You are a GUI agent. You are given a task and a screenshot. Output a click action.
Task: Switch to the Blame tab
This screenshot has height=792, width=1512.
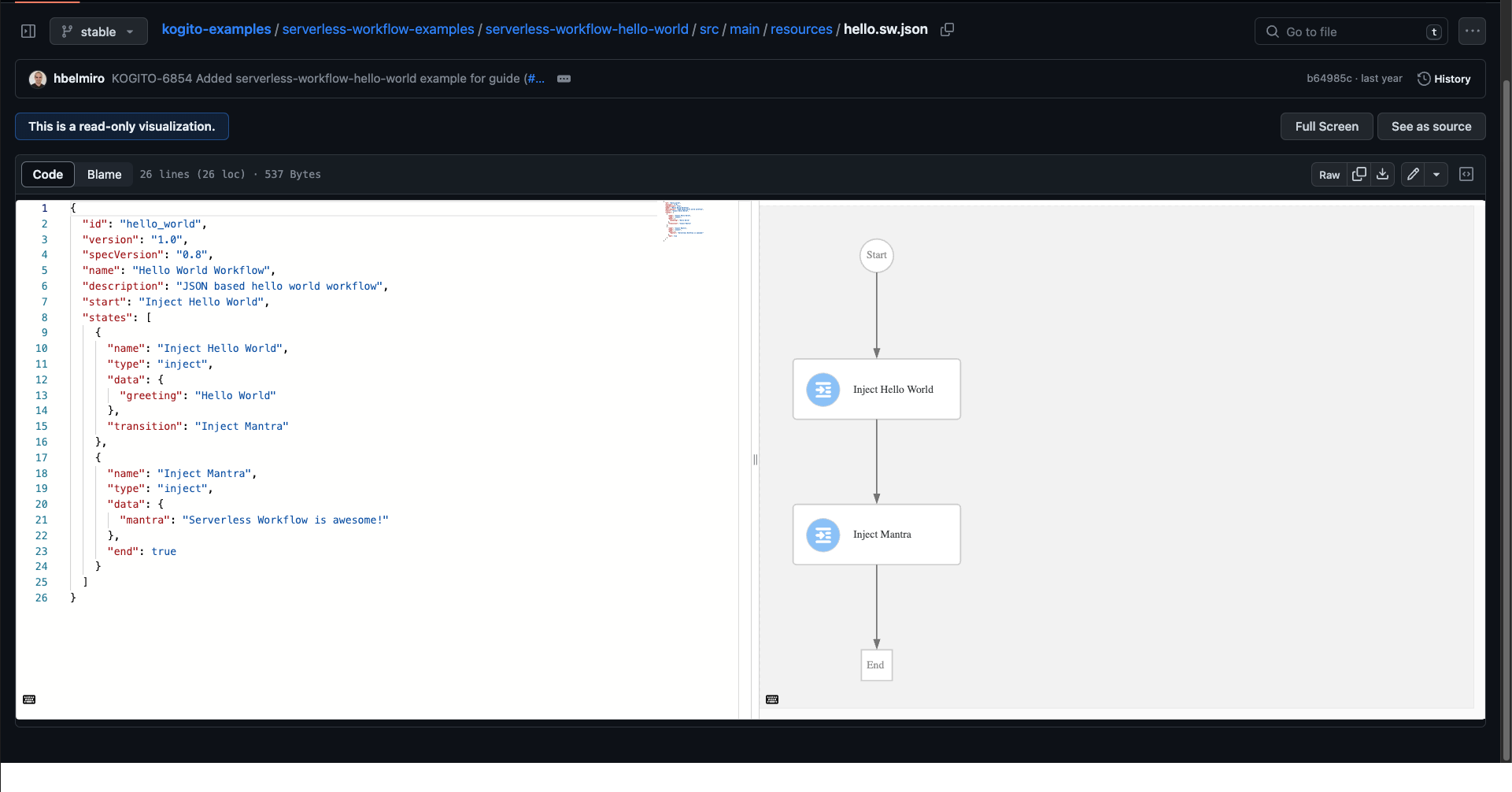click(x=104, y=174)
